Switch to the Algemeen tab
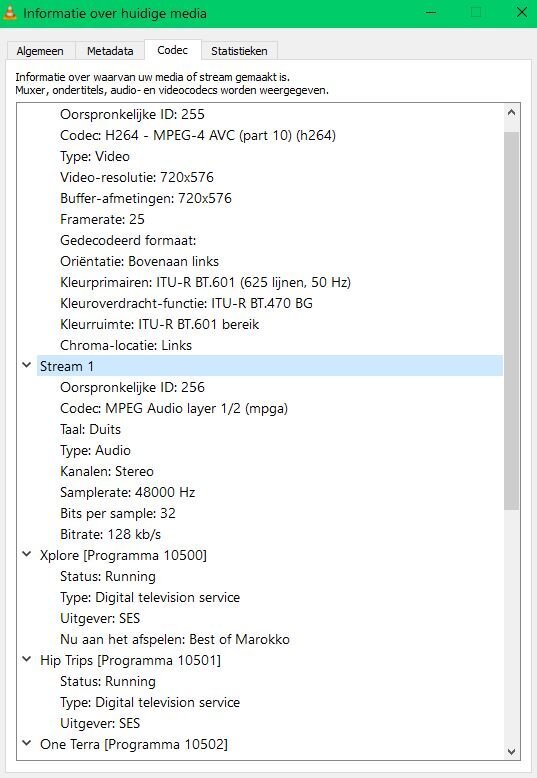The image size is (537, 778). [40, 51]
